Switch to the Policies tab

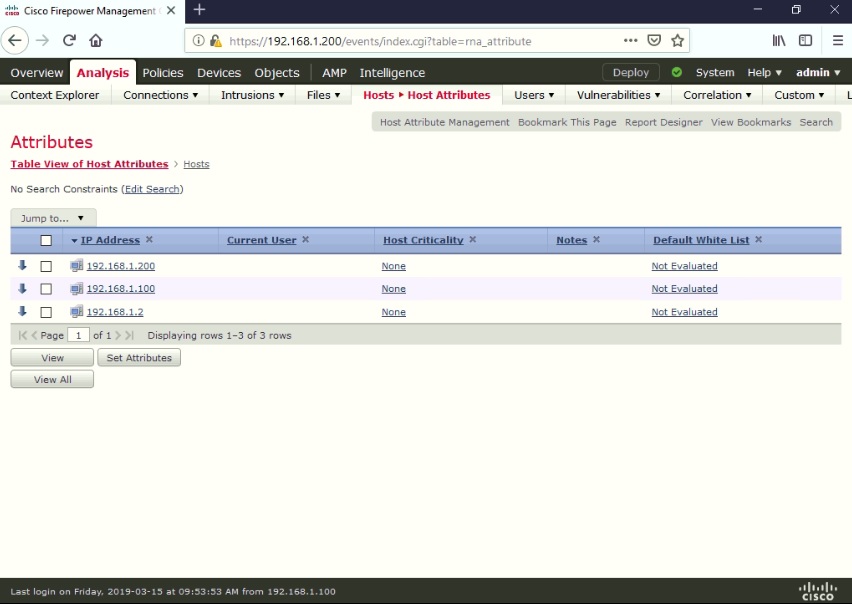(x=162, y=73)
